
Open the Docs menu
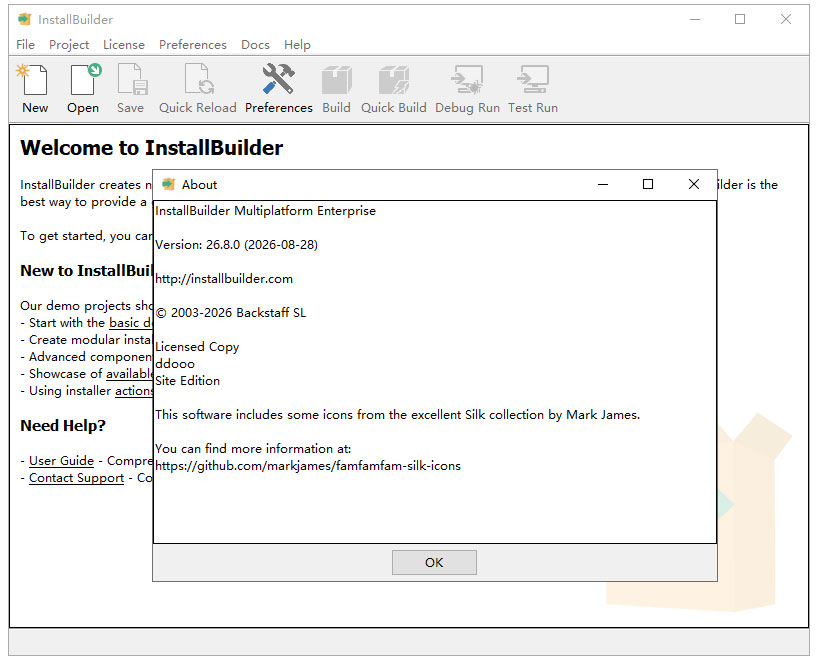[x=255, y=45]
